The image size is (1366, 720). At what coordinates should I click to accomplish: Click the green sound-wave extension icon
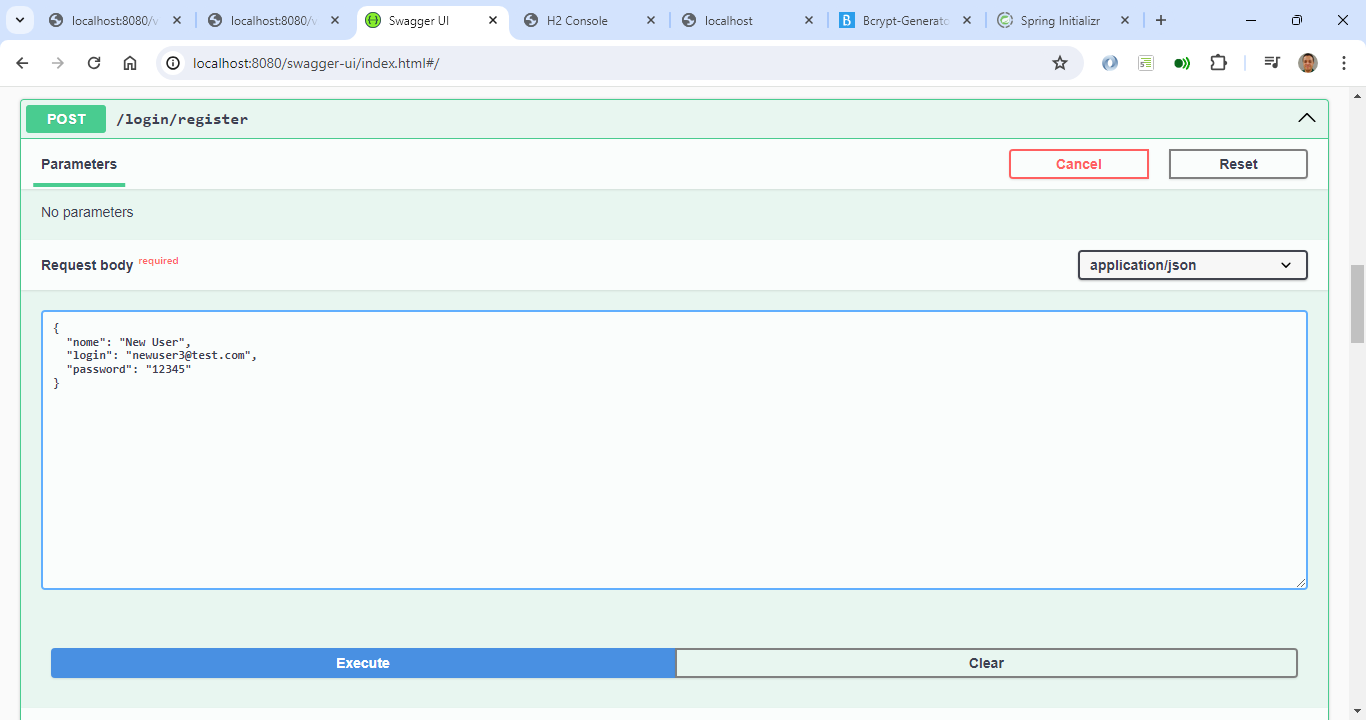[x=1182, y=63]
